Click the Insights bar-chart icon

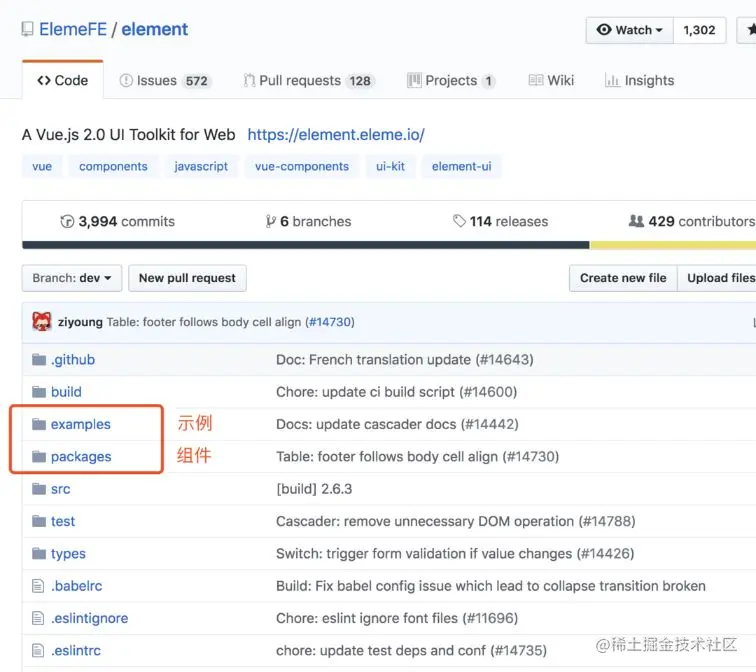[x=612, y=81]
